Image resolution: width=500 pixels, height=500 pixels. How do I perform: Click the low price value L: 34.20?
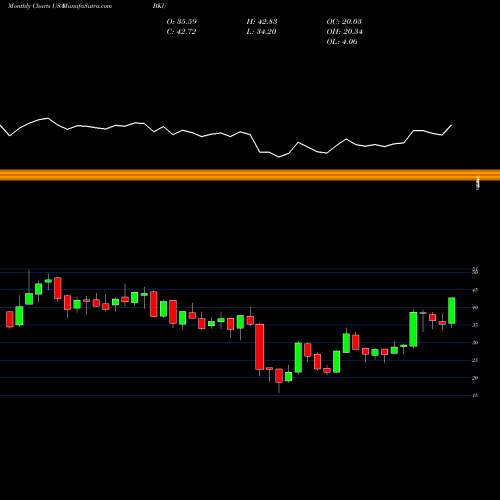click(x=261, y=32)
